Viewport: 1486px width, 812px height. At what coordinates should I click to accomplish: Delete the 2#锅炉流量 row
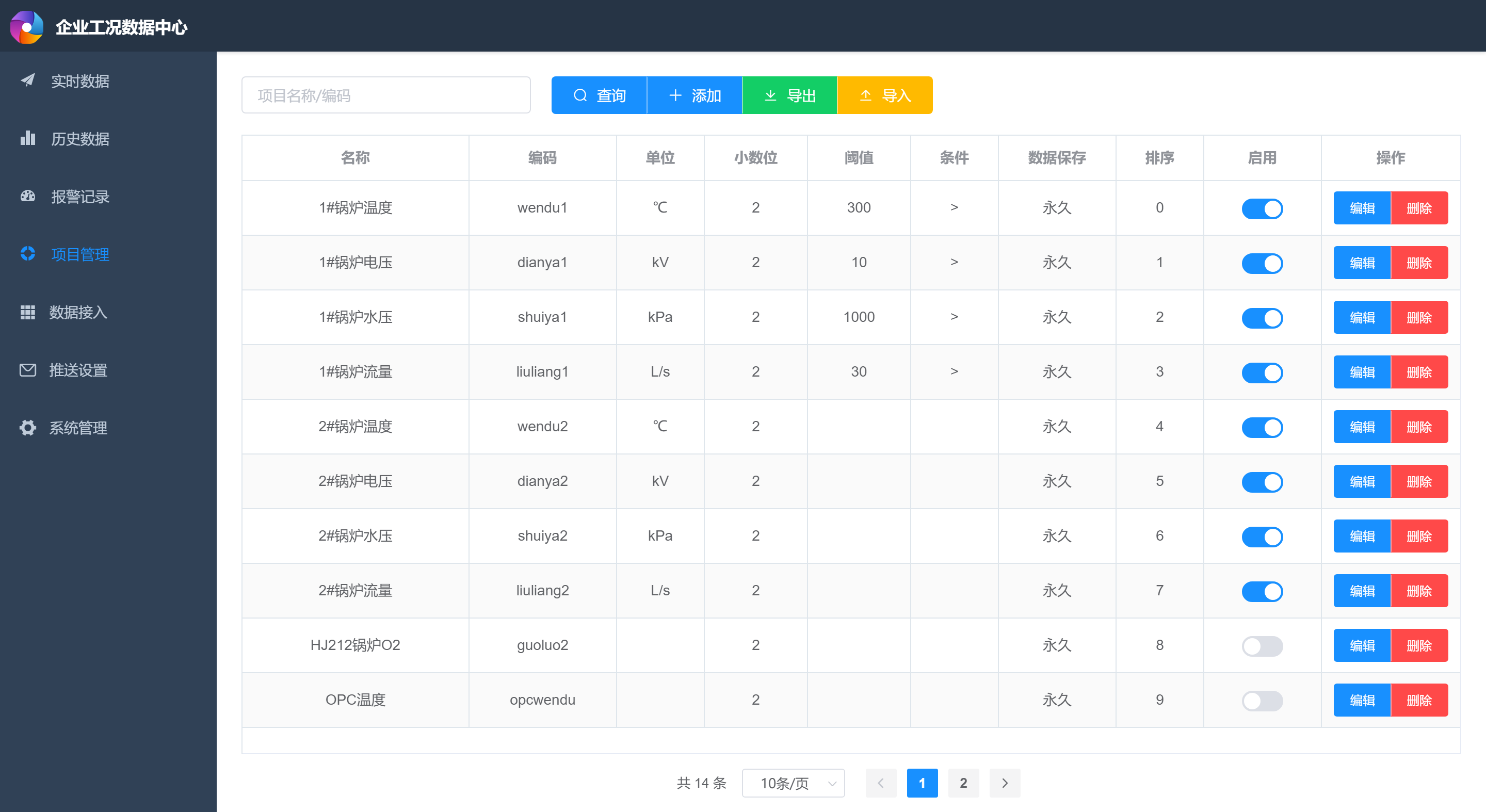click(x=1419, y=591)
